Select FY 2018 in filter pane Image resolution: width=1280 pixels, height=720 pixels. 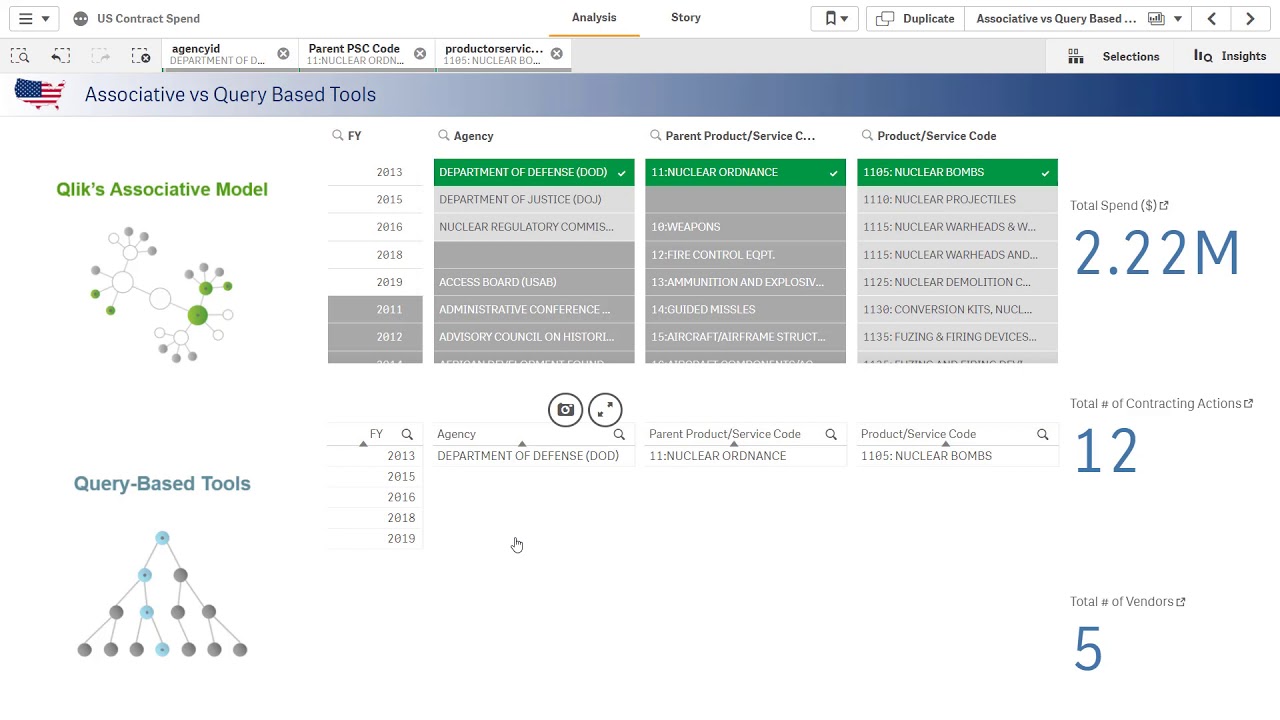click(x=375, y=254)
